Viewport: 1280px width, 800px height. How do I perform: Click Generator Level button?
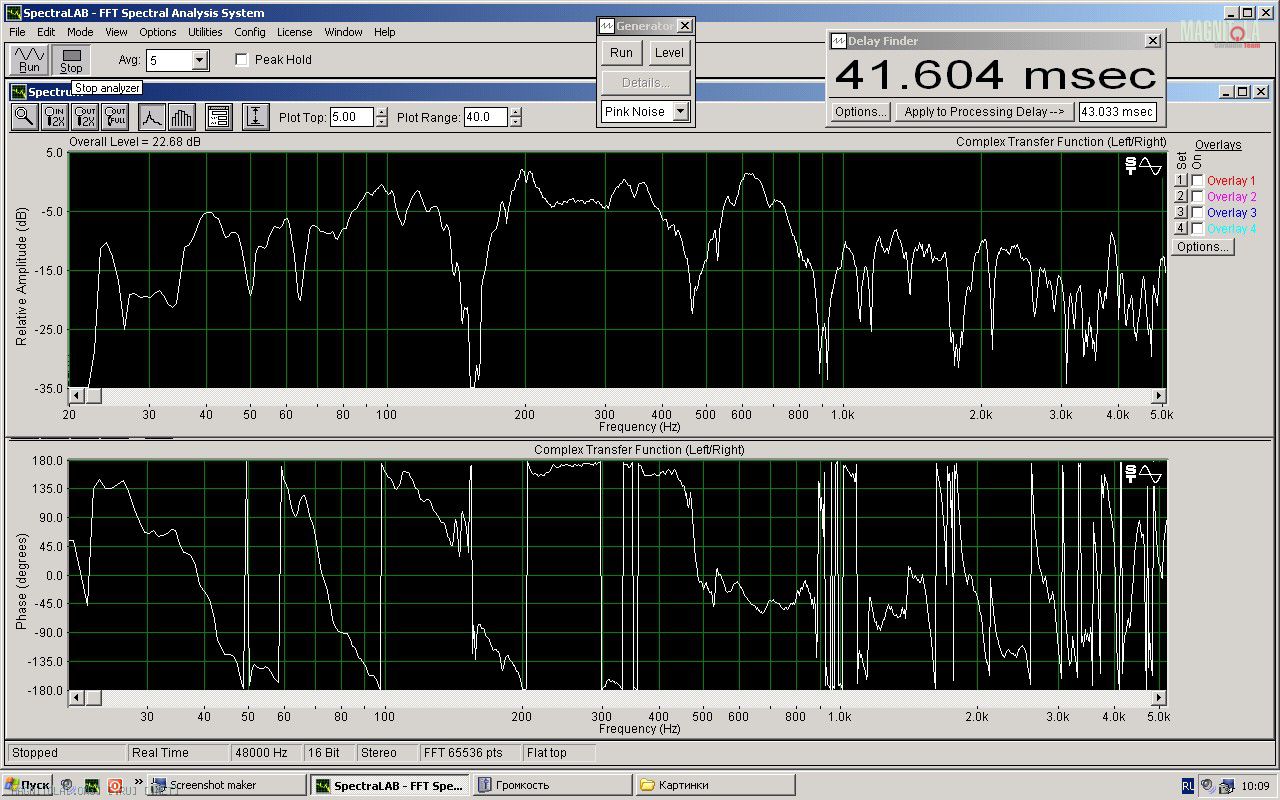pos(669,53)
